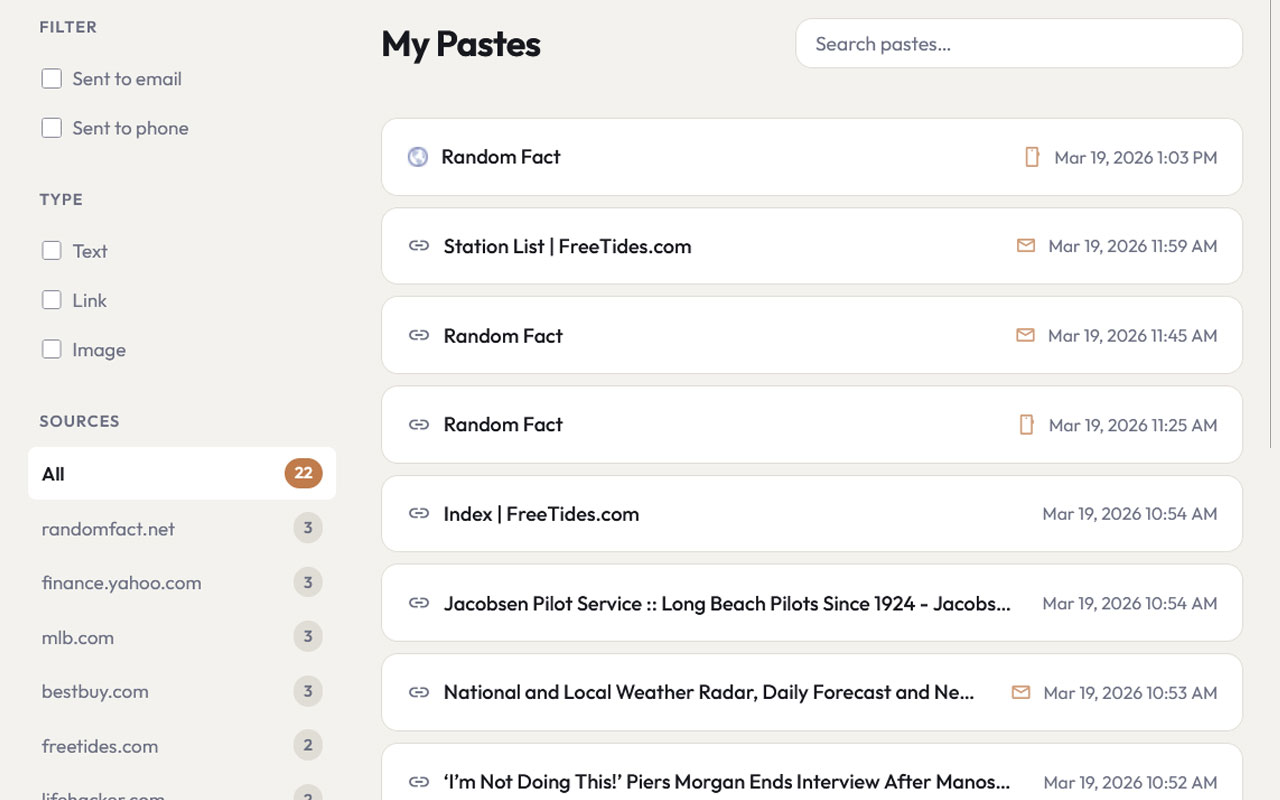Image resolution: width=1280 pixels, height=800 pixels.
Task: Tick the Link type checkbox
Action: [52, 300]
